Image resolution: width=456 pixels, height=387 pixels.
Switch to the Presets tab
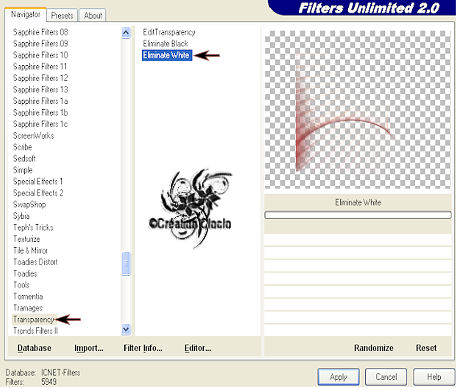[x=62, y=15]
